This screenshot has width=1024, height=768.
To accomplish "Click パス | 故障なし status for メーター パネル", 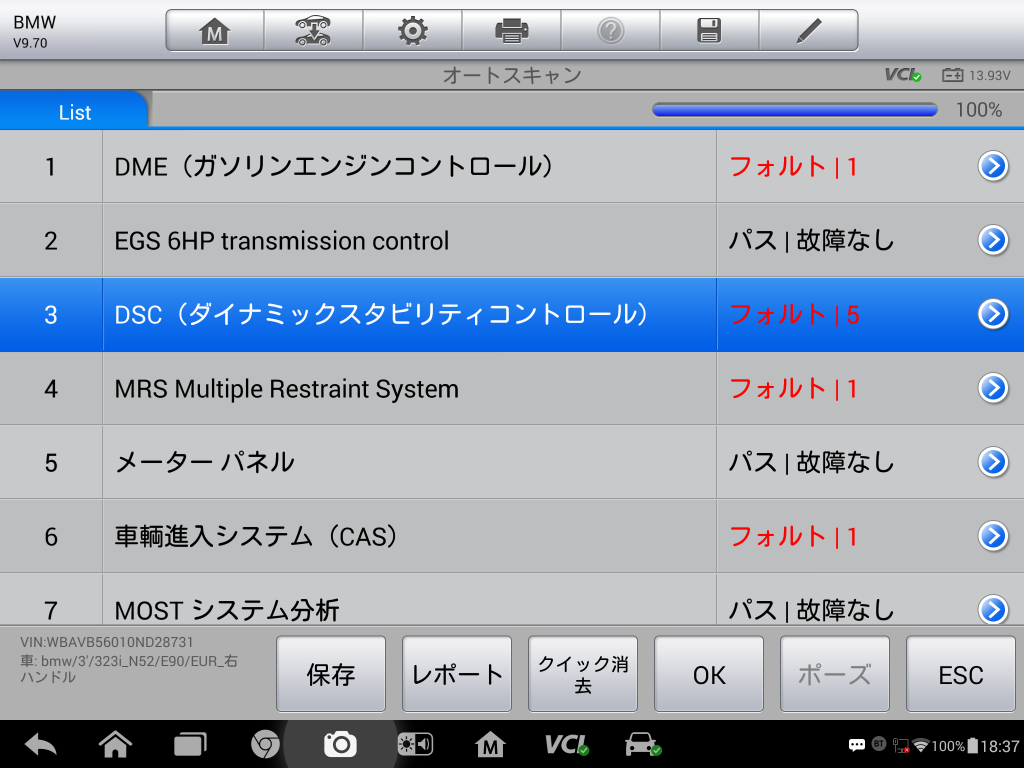I will 811,462.
